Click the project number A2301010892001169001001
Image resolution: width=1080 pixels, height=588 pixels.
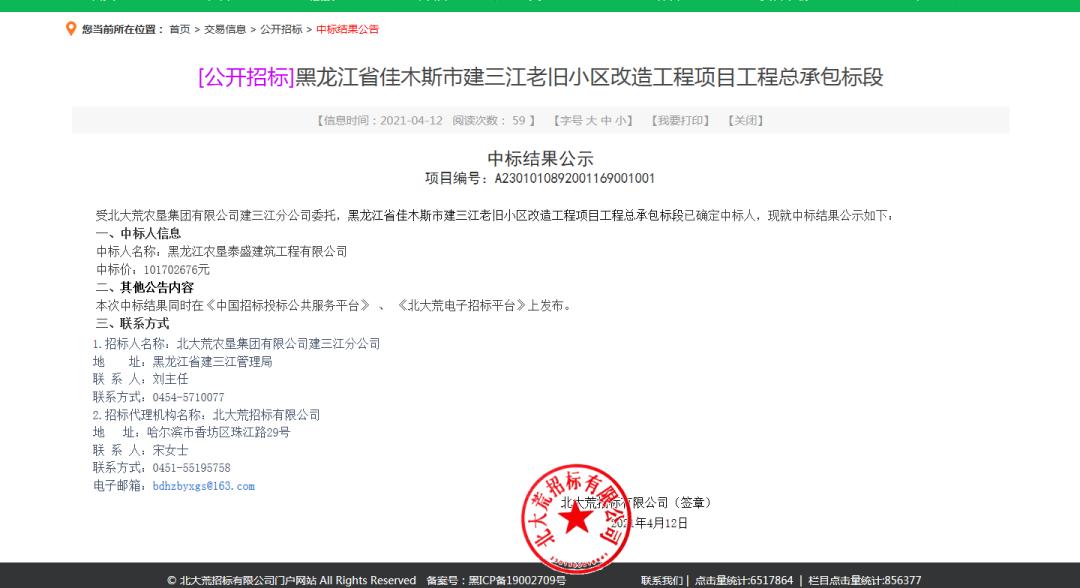pos(574,179)
